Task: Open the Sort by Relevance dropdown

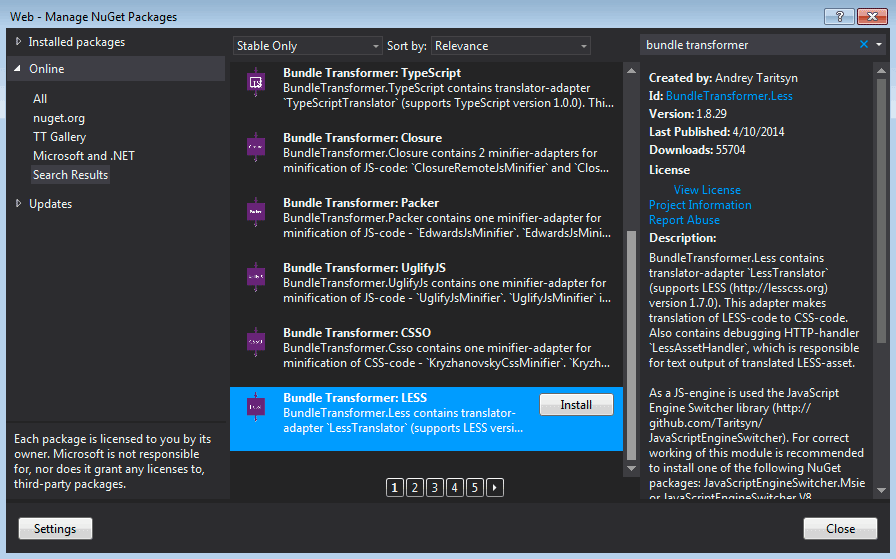Action: (511, 46)
